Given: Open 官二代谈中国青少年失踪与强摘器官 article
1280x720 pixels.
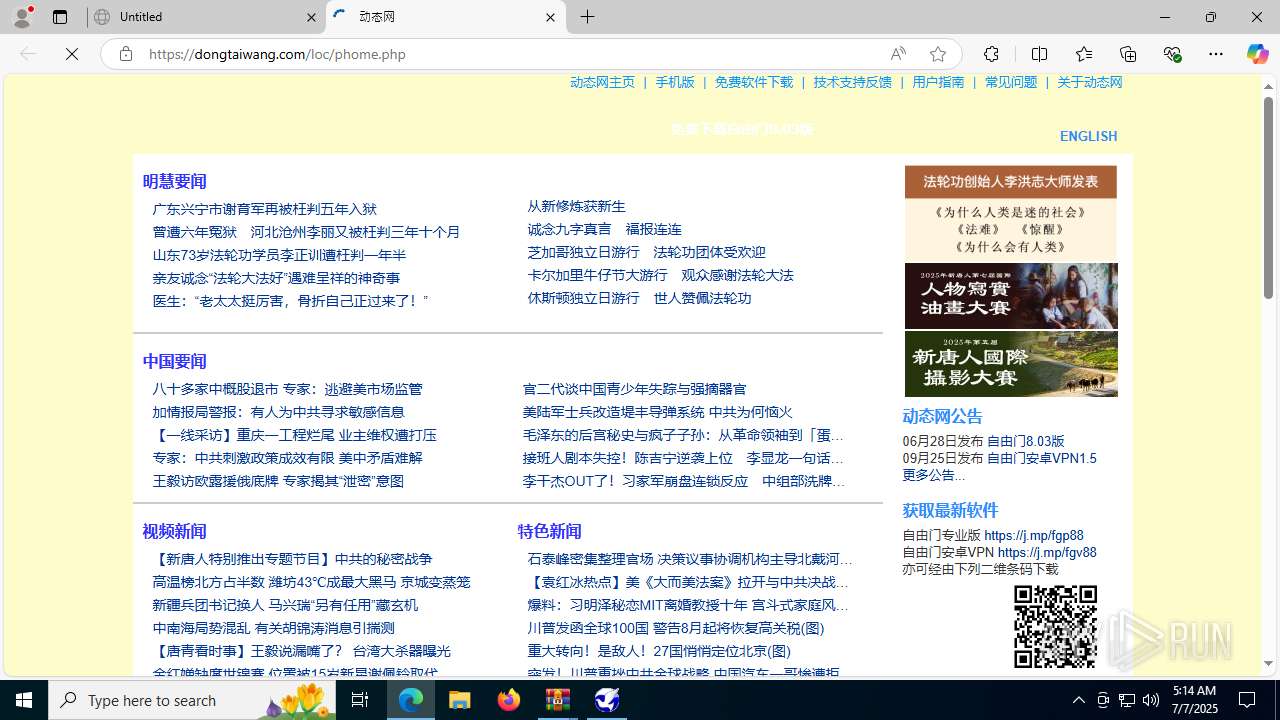Looking at the screenshot, I should coord(634,389).
